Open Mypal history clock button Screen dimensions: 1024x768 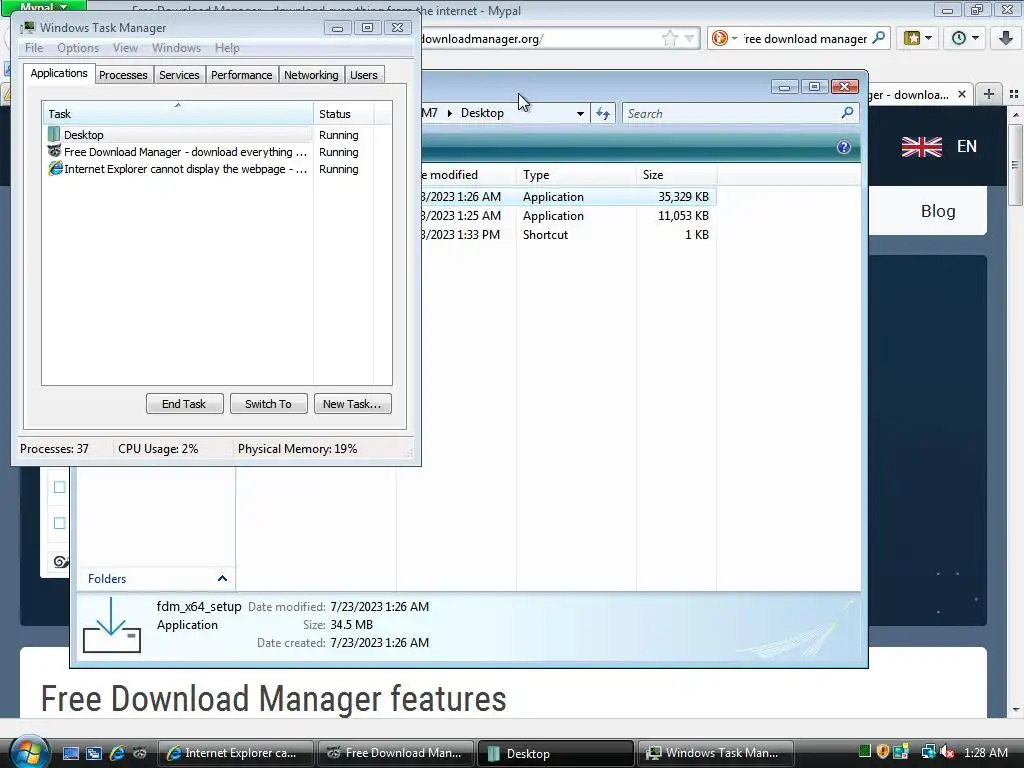[x=965, y=39]
